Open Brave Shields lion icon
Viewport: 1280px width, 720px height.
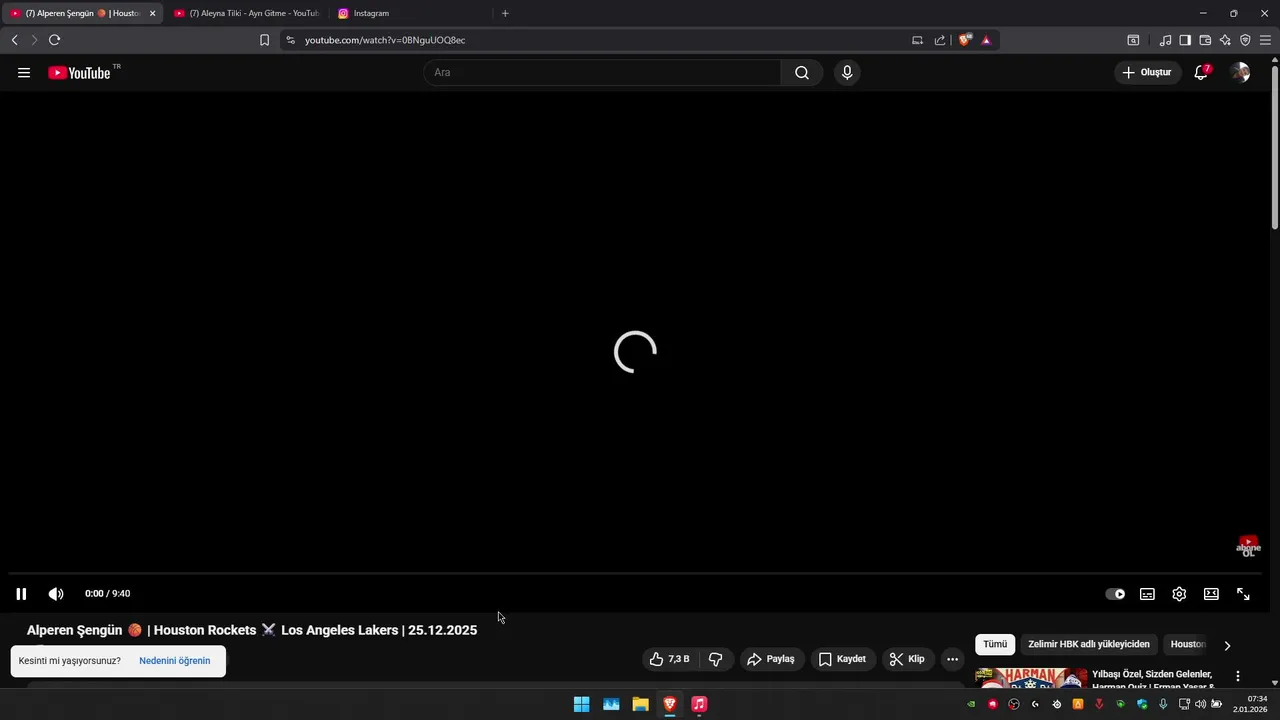pyautogui.click(x=964, y=40)
